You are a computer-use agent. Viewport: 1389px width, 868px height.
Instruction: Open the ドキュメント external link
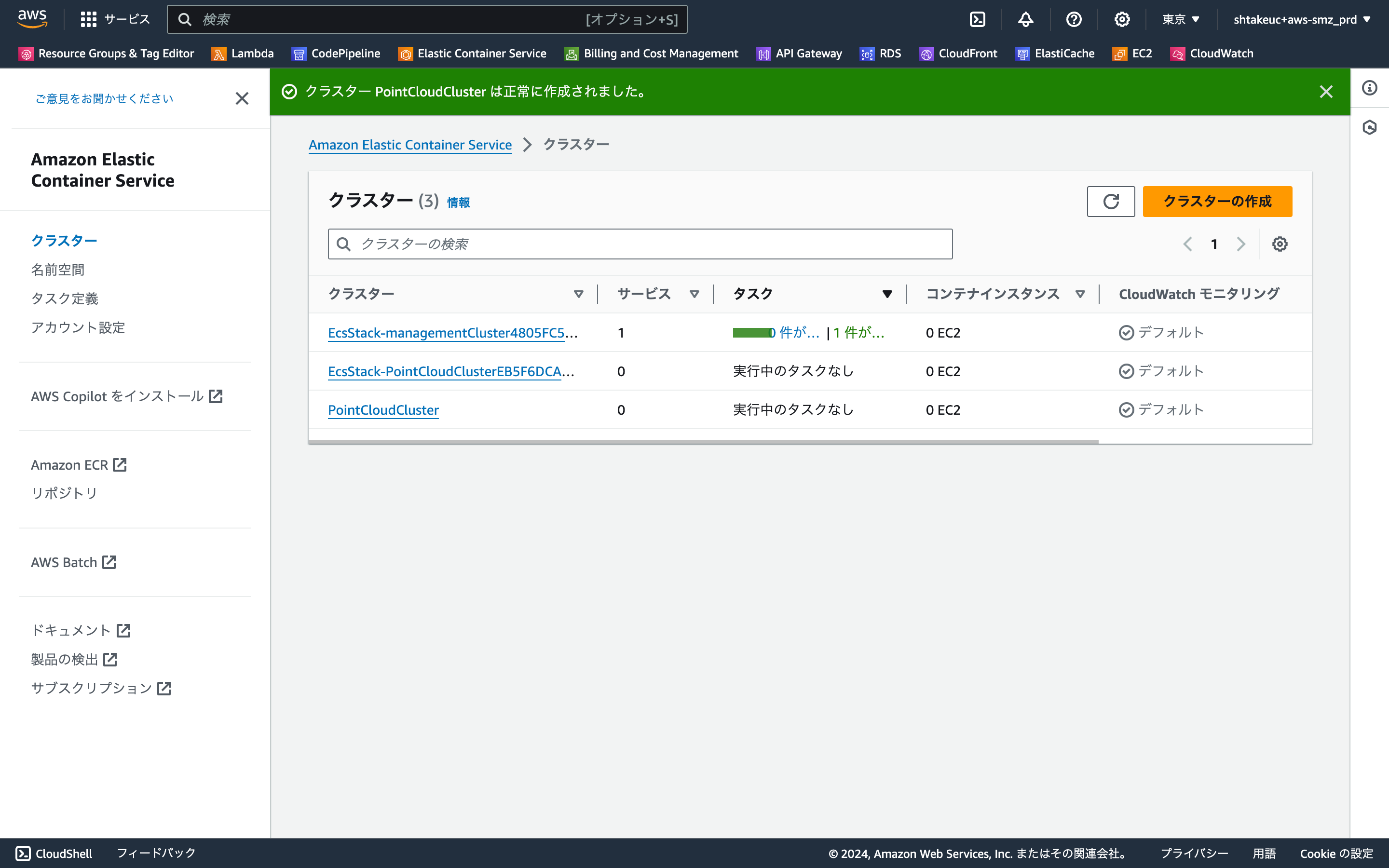point(81,630)
